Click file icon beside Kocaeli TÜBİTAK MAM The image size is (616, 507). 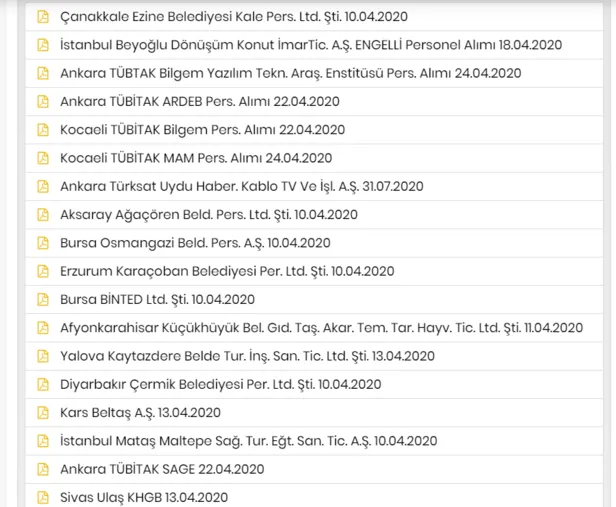(x=42, y=158)
